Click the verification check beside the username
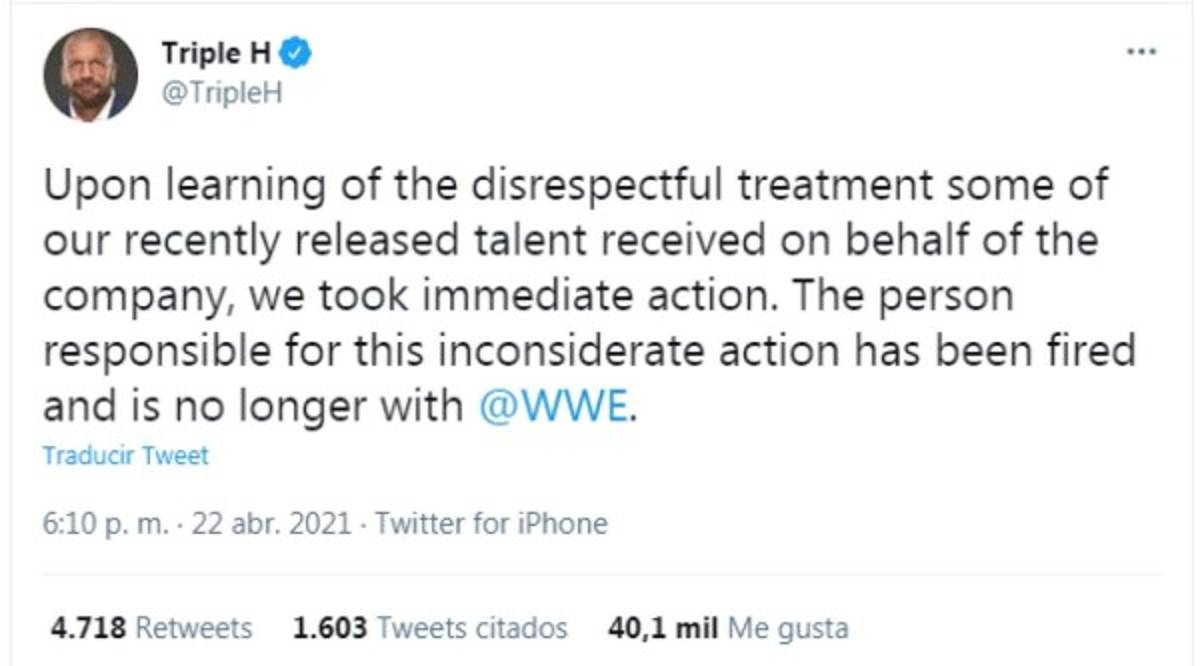 click(293, 55)
